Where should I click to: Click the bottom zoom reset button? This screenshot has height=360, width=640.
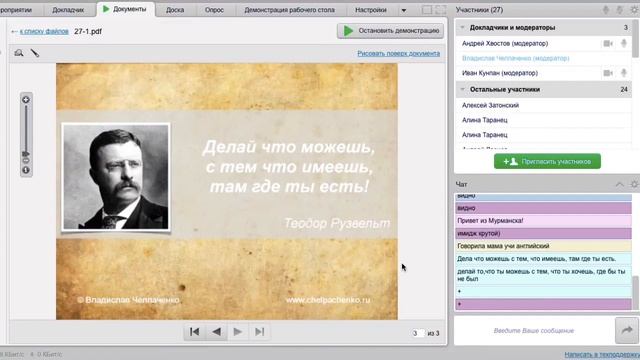pyautogui.click(x=26, y=170)
